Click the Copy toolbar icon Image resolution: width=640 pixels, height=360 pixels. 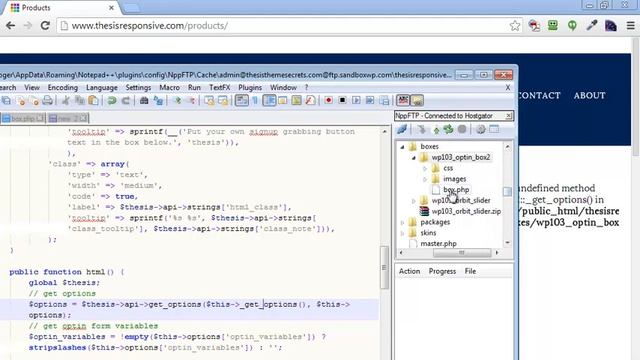[80, 100]
